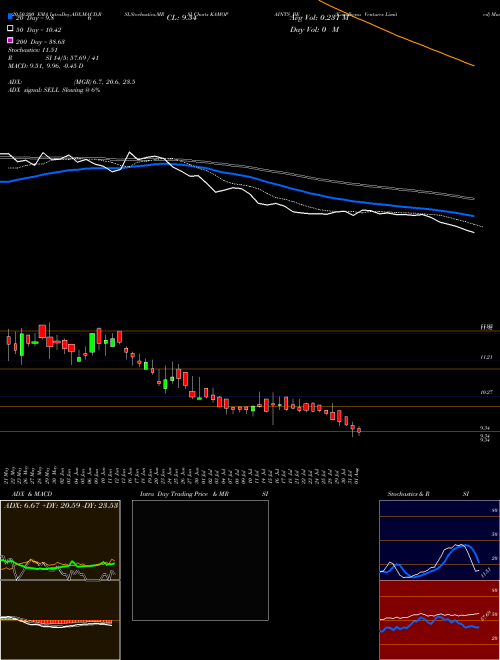Click the magenta 200 Day legend swatch
This screenshot has width=500, height=660.
click(x=10, y=40)
